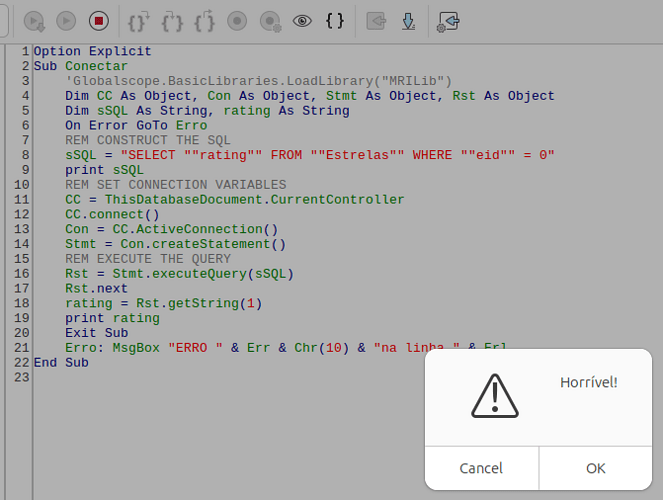The height and width of the screenshot is (500, 663).
Task: Click line number 17 in the gutter
Action: (22, 289)
